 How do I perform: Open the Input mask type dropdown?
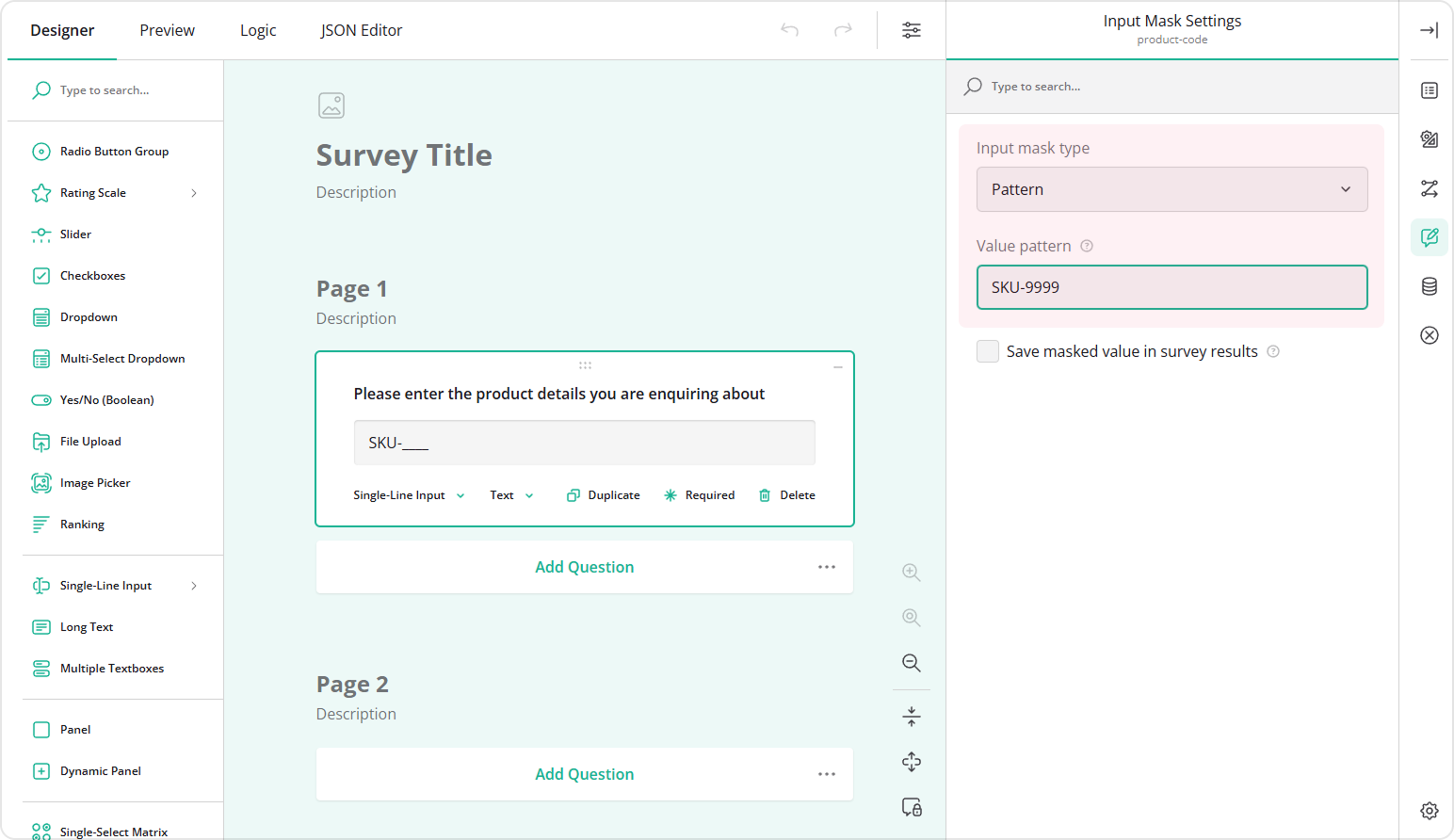pyautogui.click(x=1171, y=189)
